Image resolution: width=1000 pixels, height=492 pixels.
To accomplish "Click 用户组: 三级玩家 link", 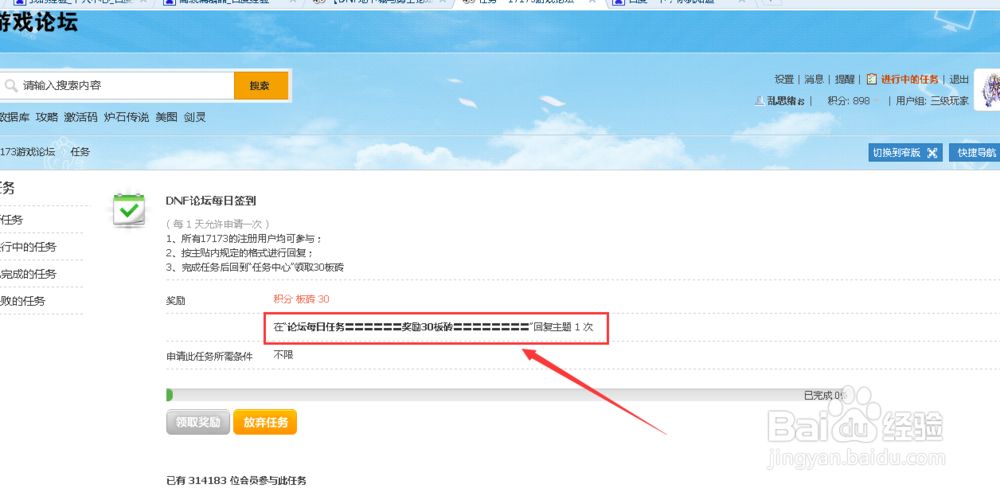I will [932, 101].
